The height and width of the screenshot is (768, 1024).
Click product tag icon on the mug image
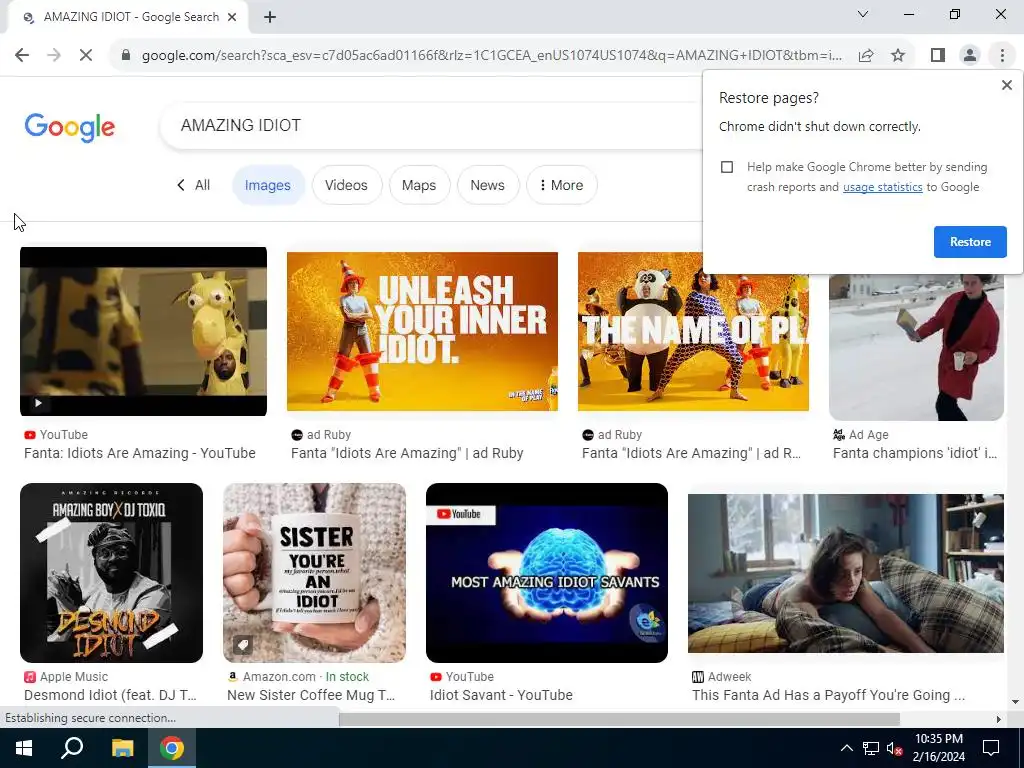pos(242,645)
